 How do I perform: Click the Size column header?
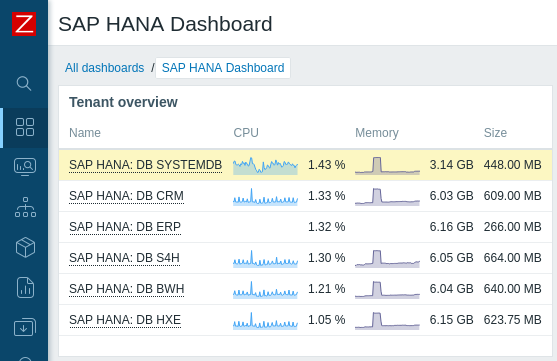[x=495, y=133]
